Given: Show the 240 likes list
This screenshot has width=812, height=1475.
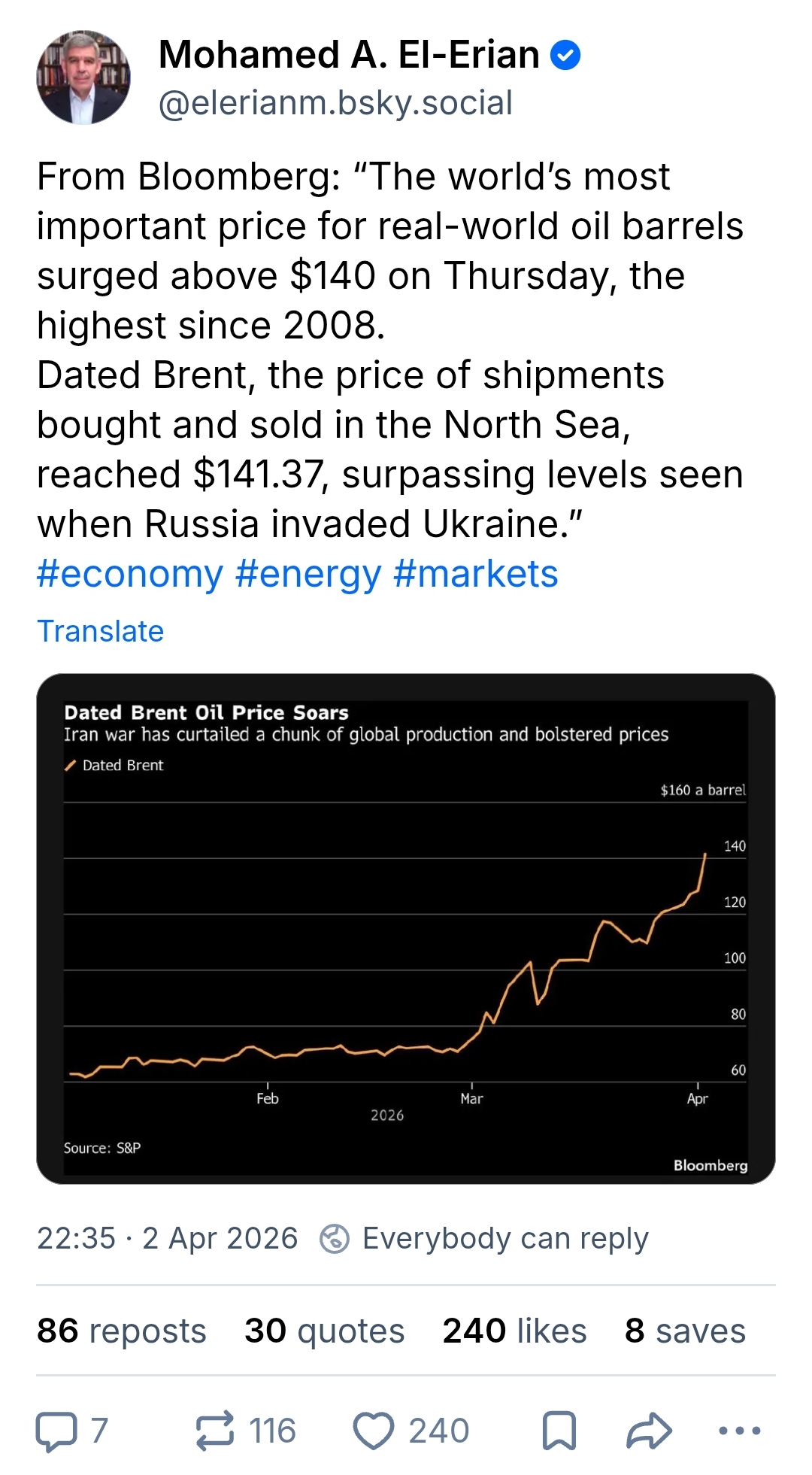Looking at the screenshot, I should click(x=515, y=1331).
